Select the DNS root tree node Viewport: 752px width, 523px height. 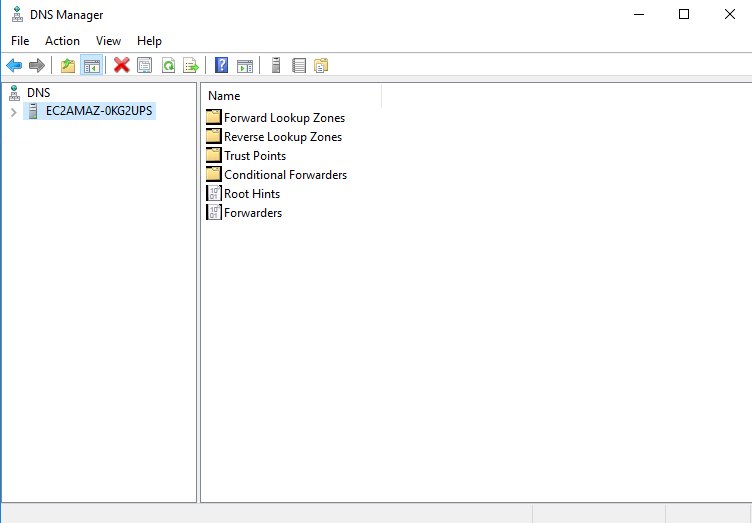38,93
